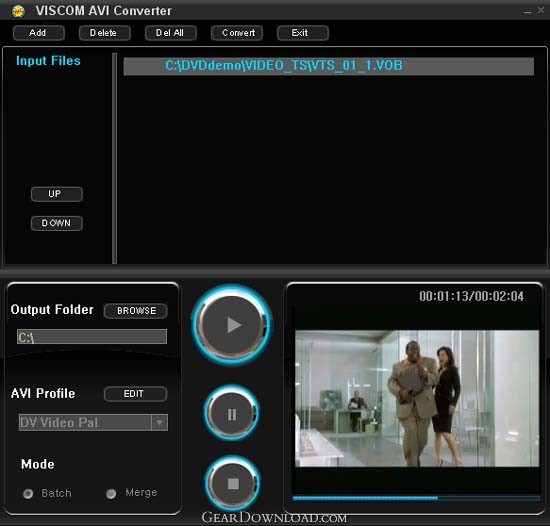The image size is (550, 526).
Task: Select the Merge mode radio button
Action: [111, 494]
